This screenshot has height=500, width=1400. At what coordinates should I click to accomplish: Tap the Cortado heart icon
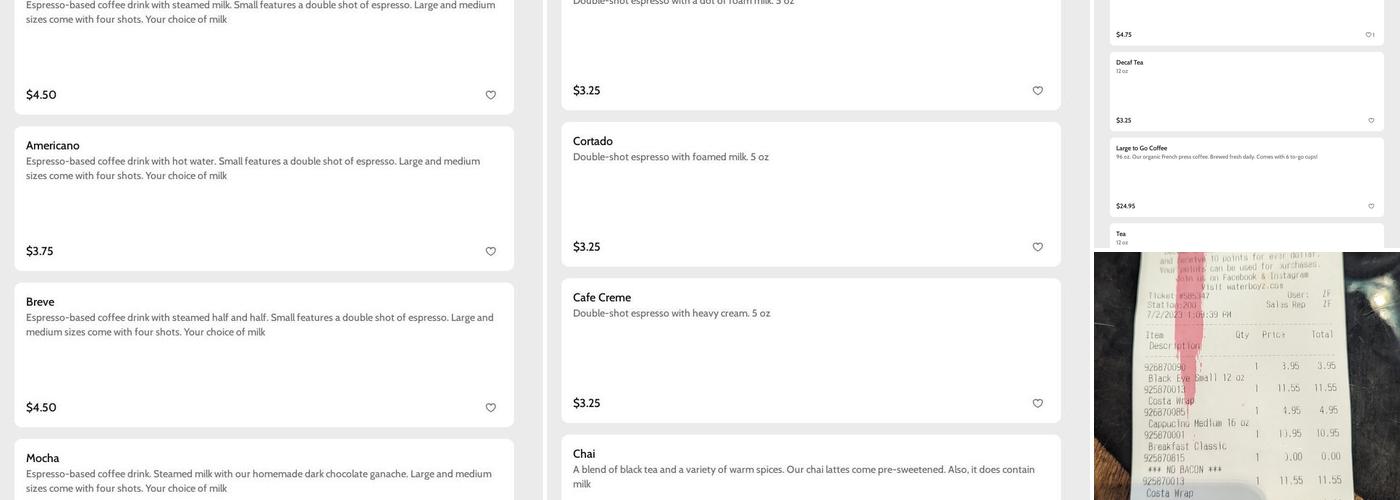point(1037,247)
